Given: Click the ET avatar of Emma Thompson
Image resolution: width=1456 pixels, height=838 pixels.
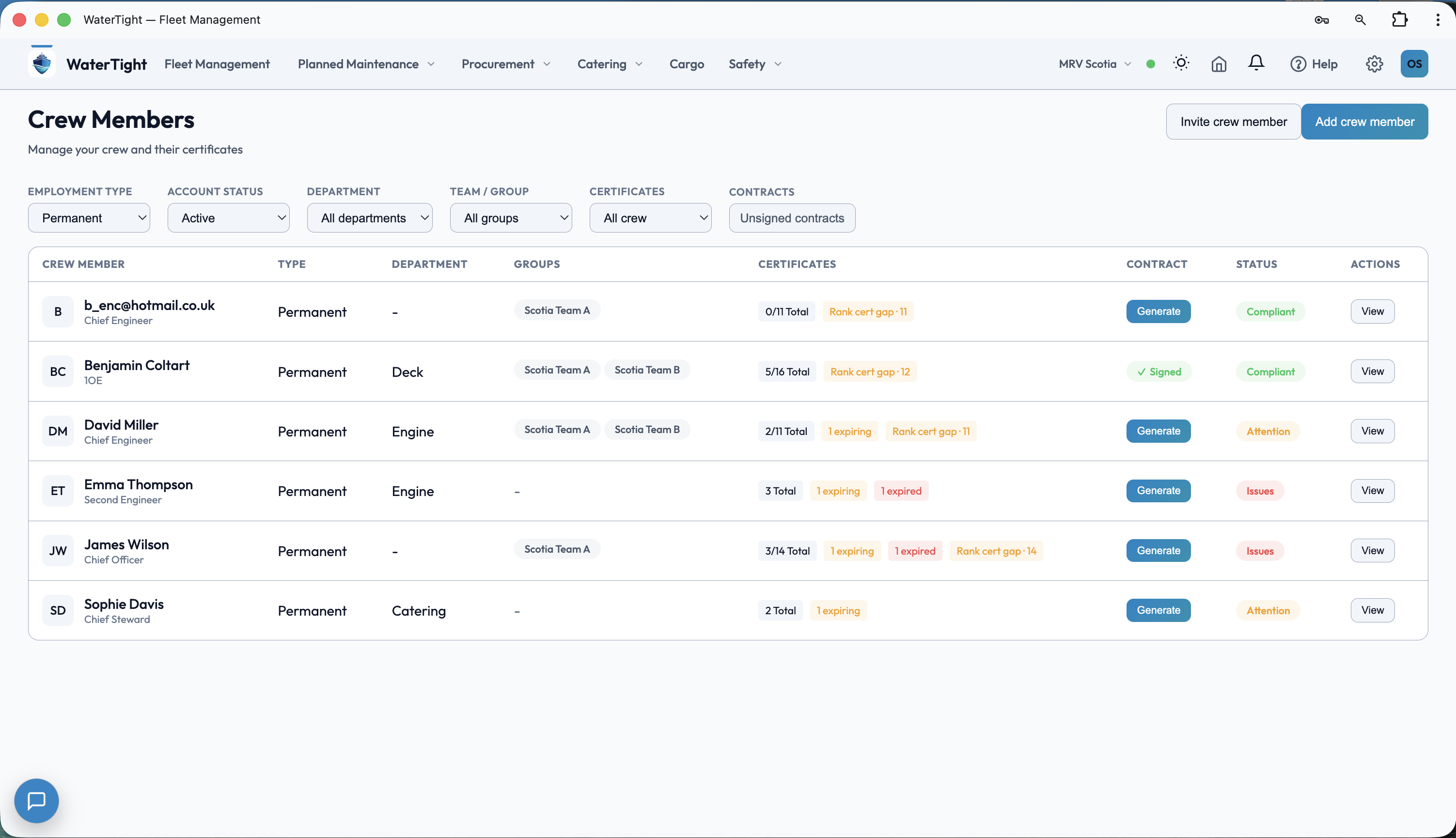Looking at the screenshot, I should click(x=58, y=491).
